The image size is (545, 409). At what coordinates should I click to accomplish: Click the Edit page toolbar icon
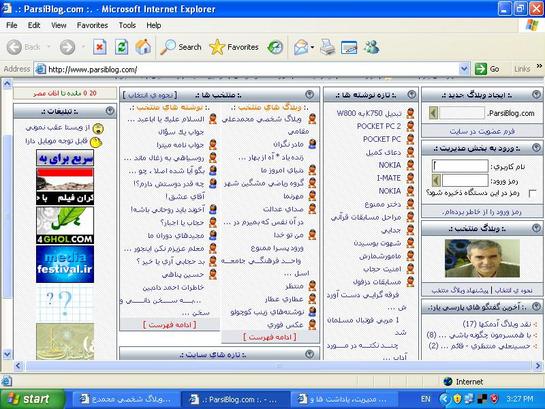tap(349, 47)
